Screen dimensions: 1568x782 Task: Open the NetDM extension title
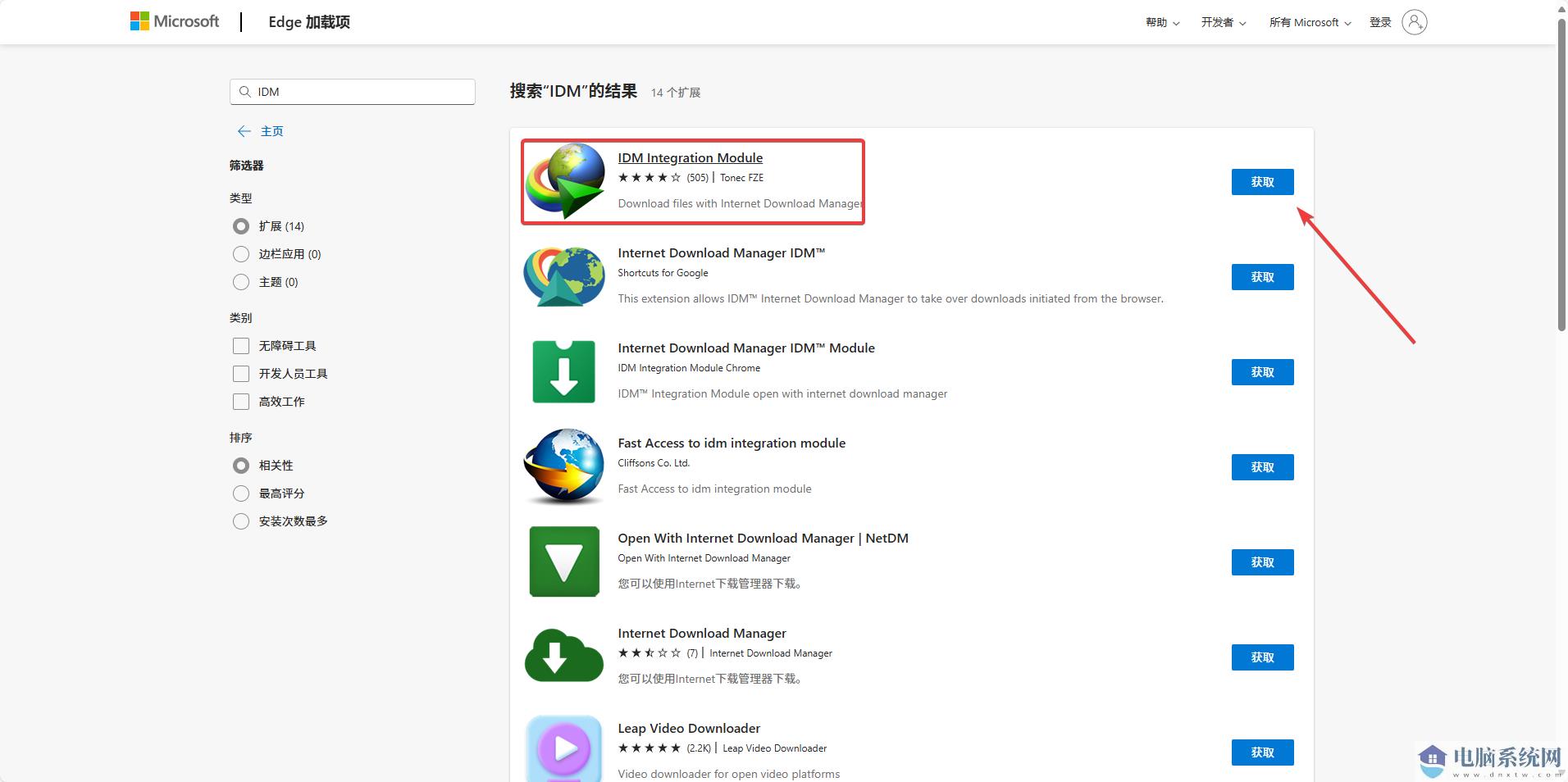point(763,538)
